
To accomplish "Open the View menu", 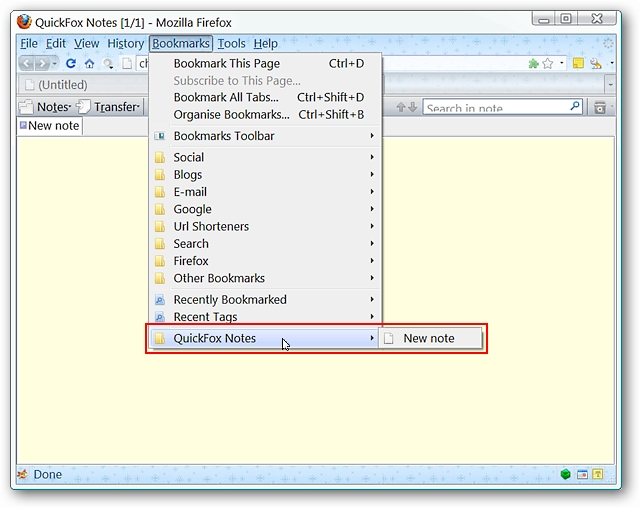I will (87, 44).
